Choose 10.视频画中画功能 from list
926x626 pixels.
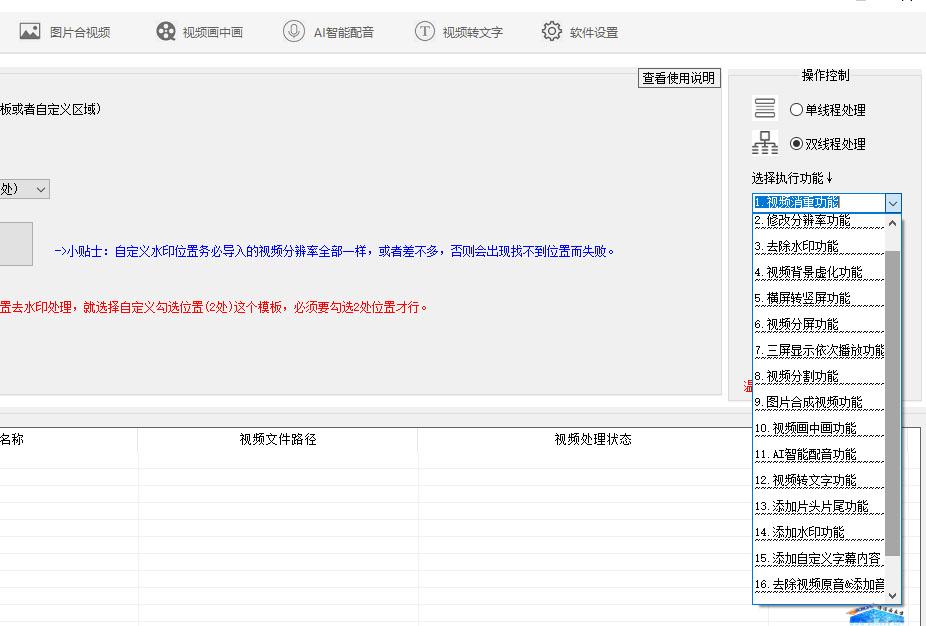819,428
